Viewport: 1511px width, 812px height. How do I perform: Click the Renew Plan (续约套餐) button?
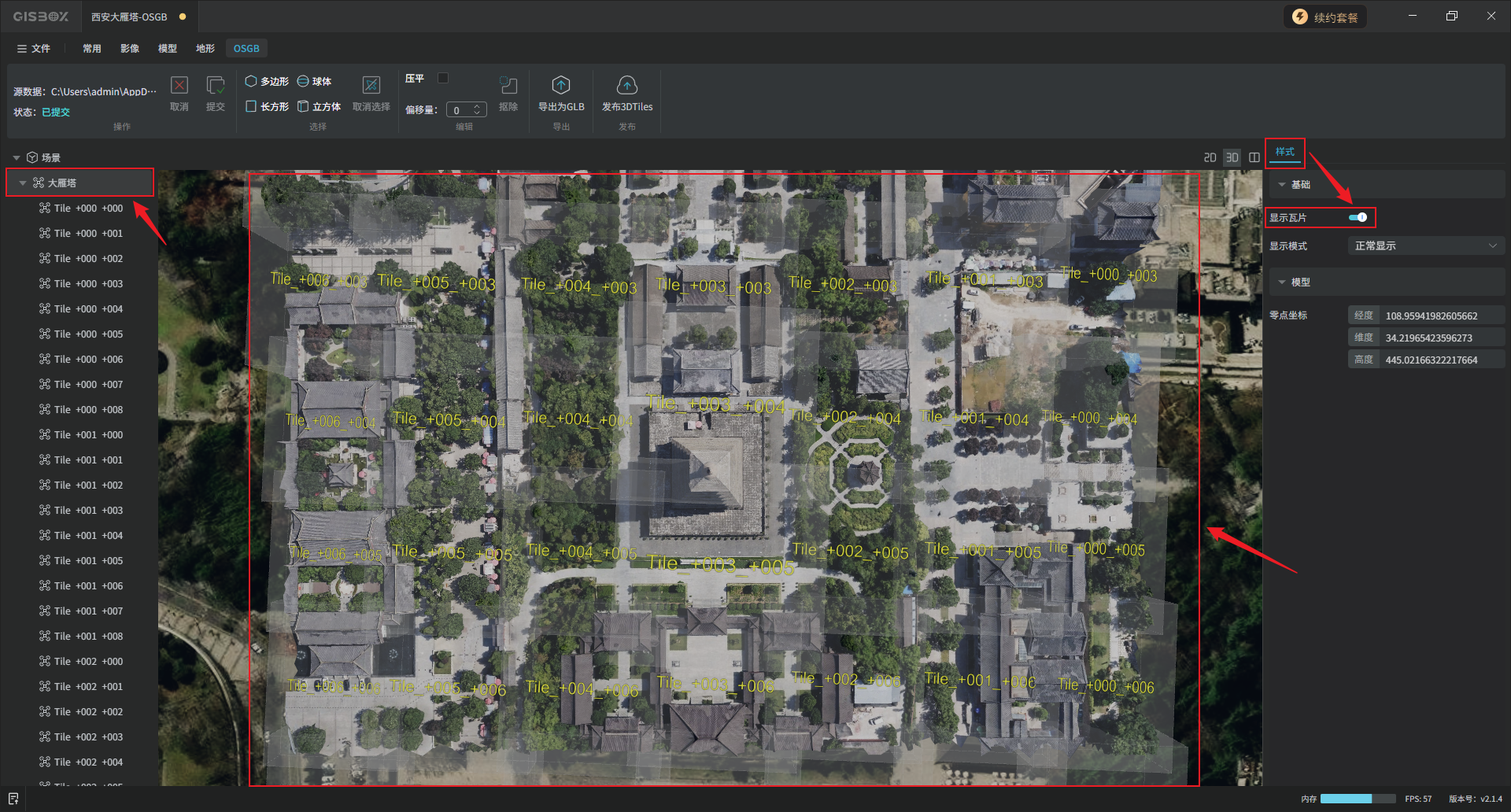tap(1325, 17)
